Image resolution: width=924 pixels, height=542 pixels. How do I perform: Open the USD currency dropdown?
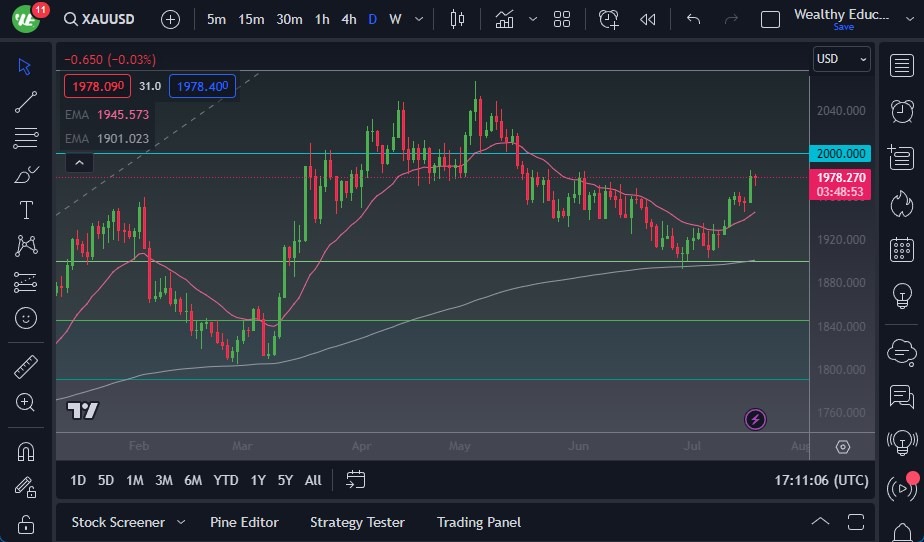click(x=841, y=59)
